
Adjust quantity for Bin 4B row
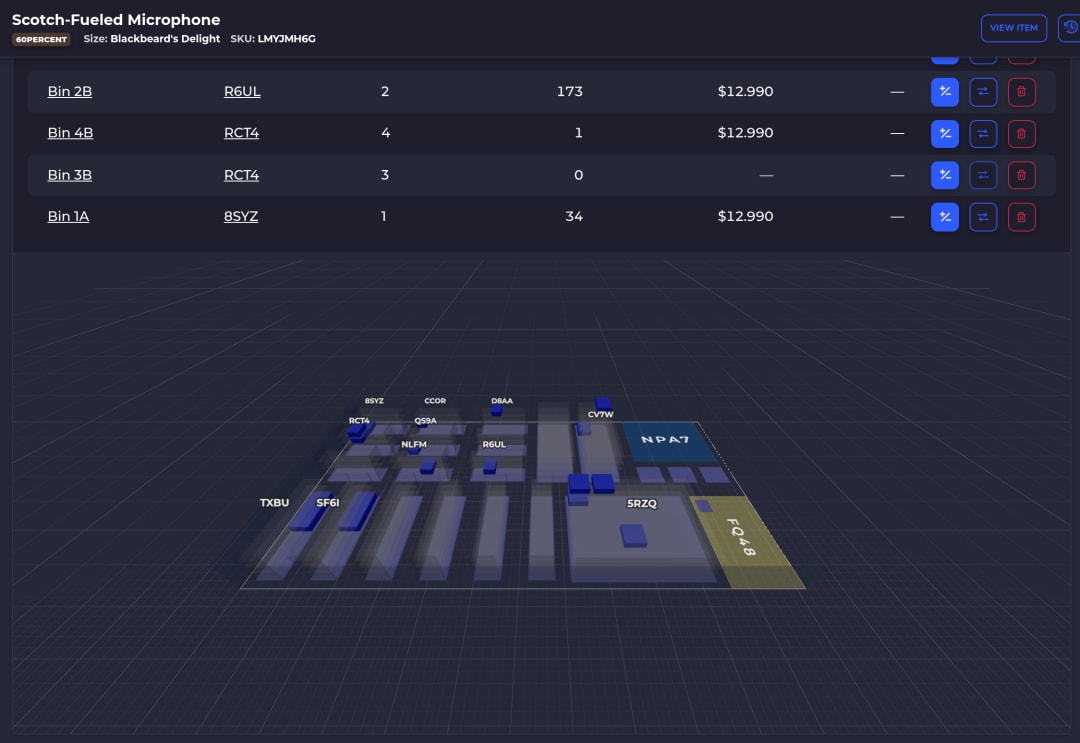944,134
